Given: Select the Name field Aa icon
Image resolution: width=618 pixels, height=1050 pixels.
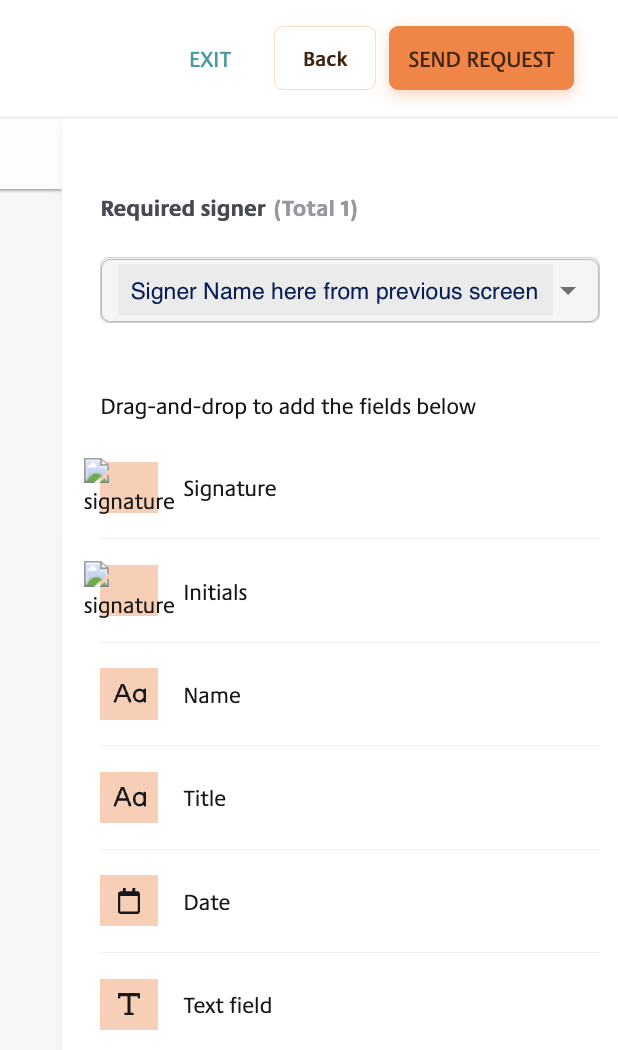Looking at the screenshot, I should (x=129, y=694).
